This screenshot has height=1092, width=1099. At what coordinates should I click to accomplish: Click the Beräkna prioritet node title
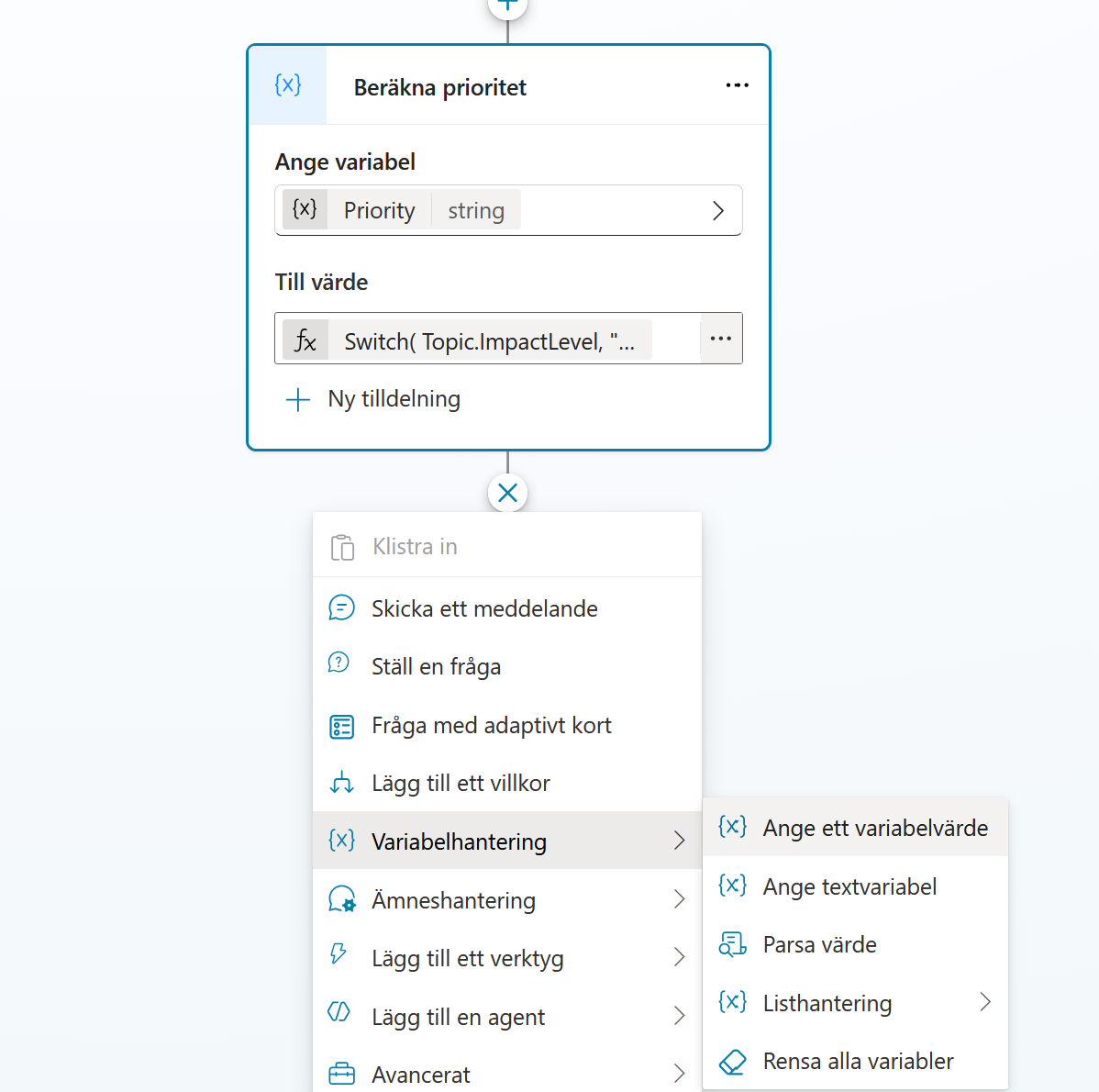click(439, 87)
